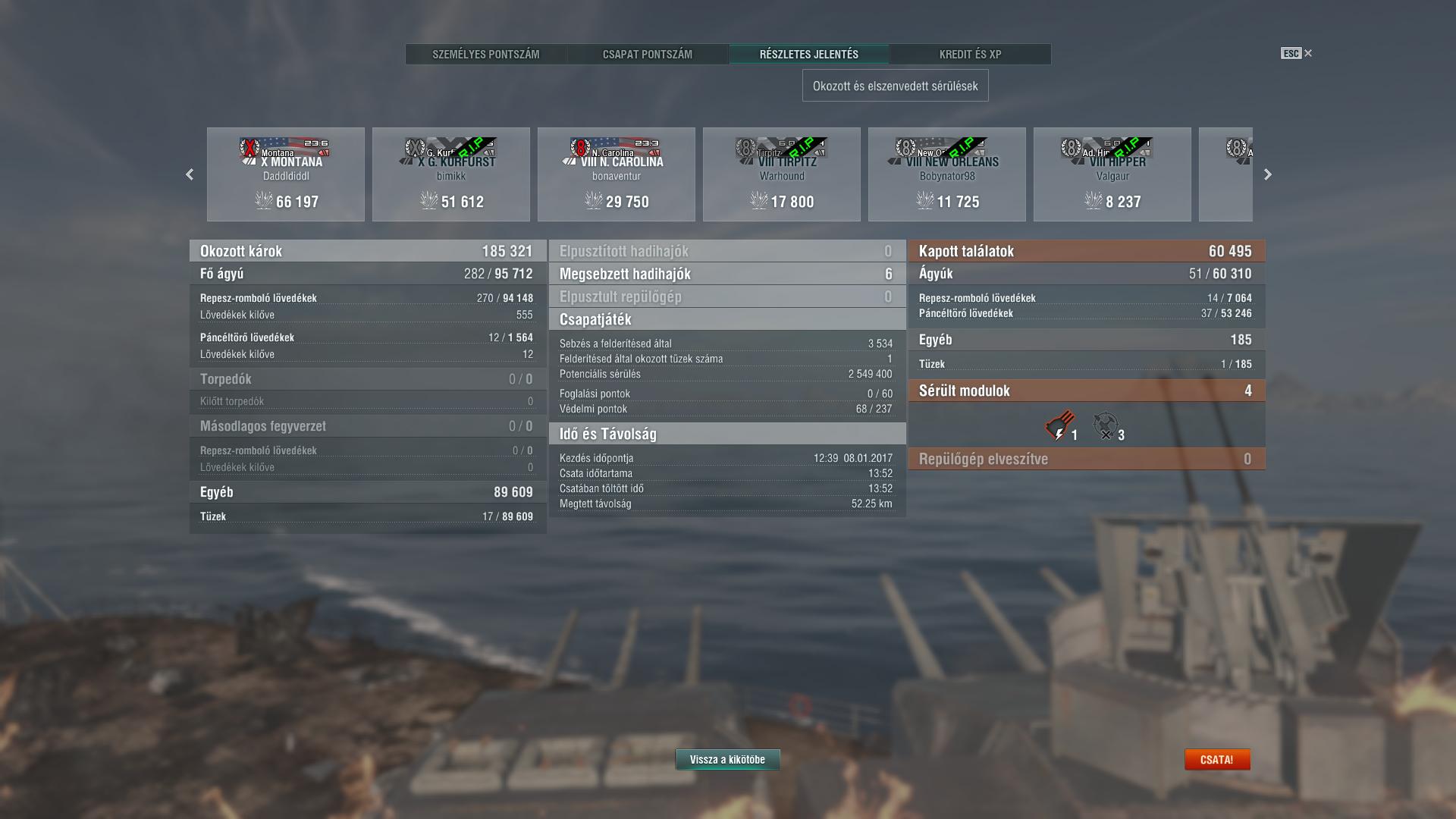The image size is (1456, 819).
Task: Show more ships with right arrow
Action: click(x=1267, y=174)
